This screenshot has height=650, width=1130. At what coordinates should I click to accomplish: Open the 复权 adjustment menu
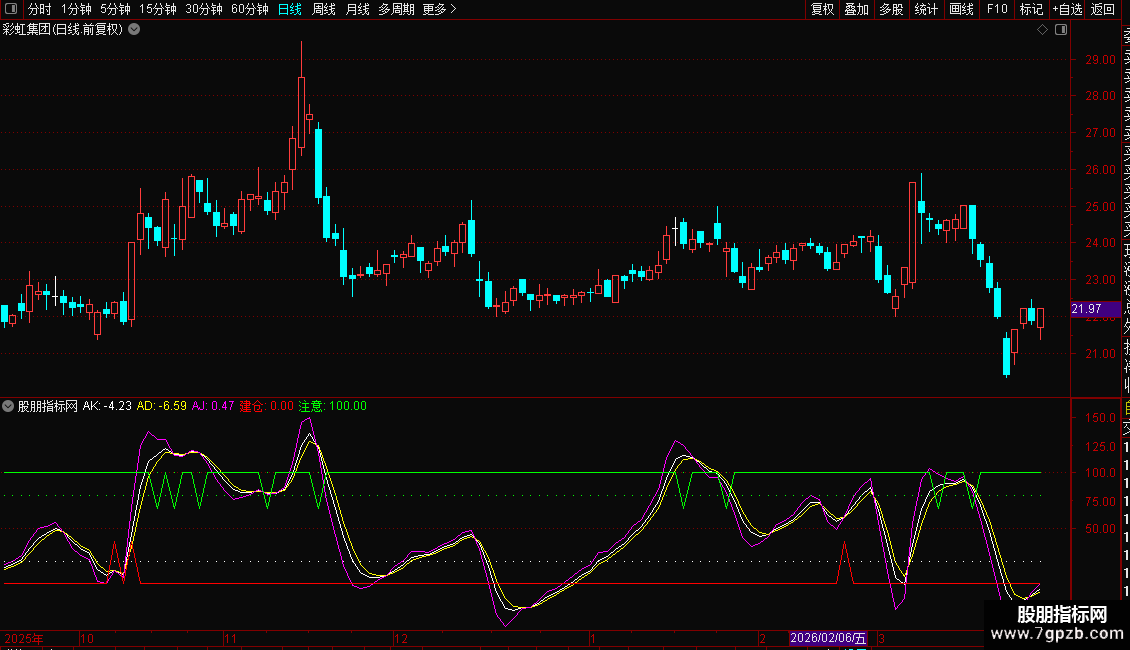tap(822, 9)
